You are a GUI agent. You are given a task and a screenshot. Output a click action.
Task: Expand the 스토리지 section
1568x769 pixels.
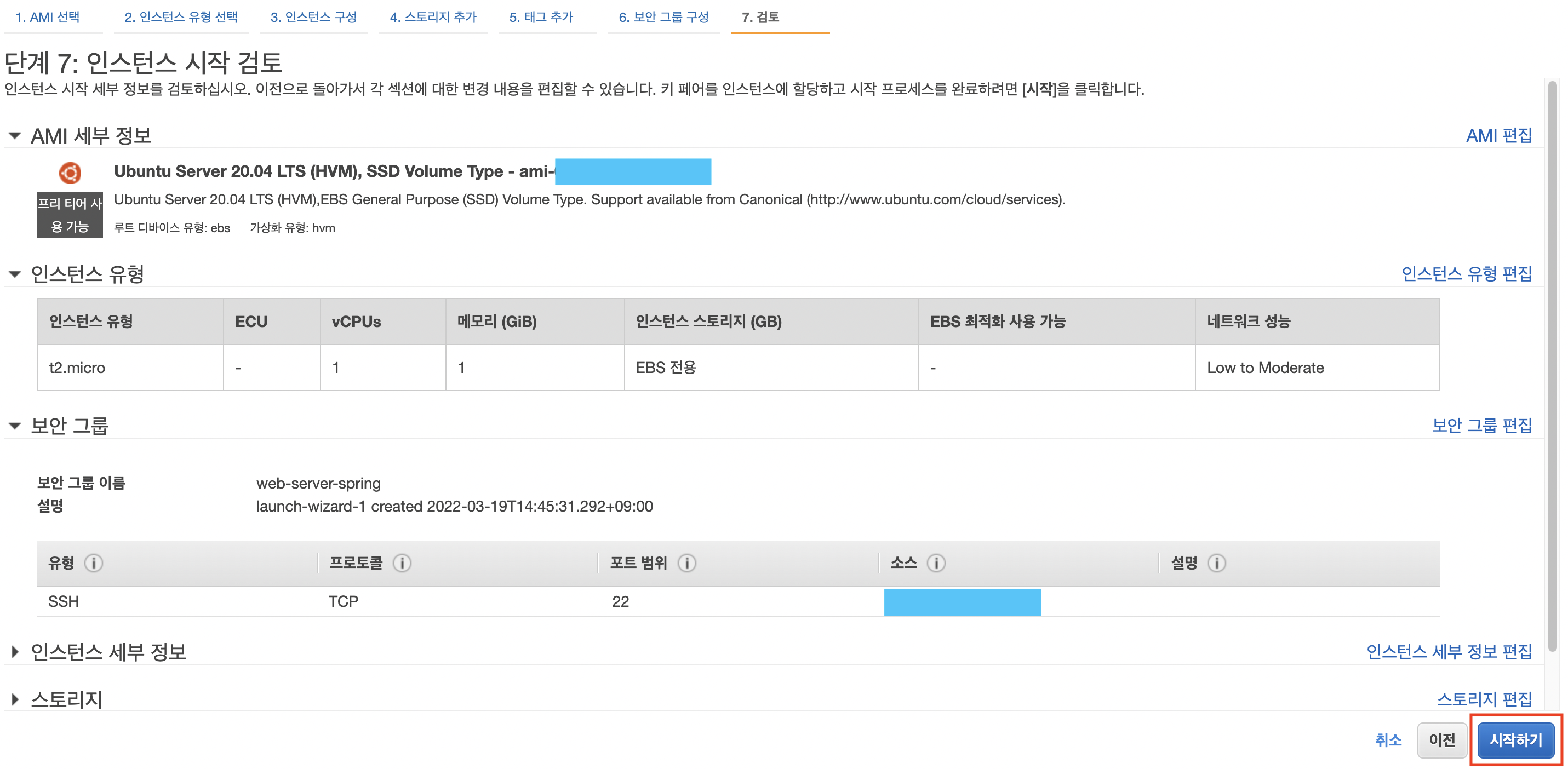[x=15, y=699]
